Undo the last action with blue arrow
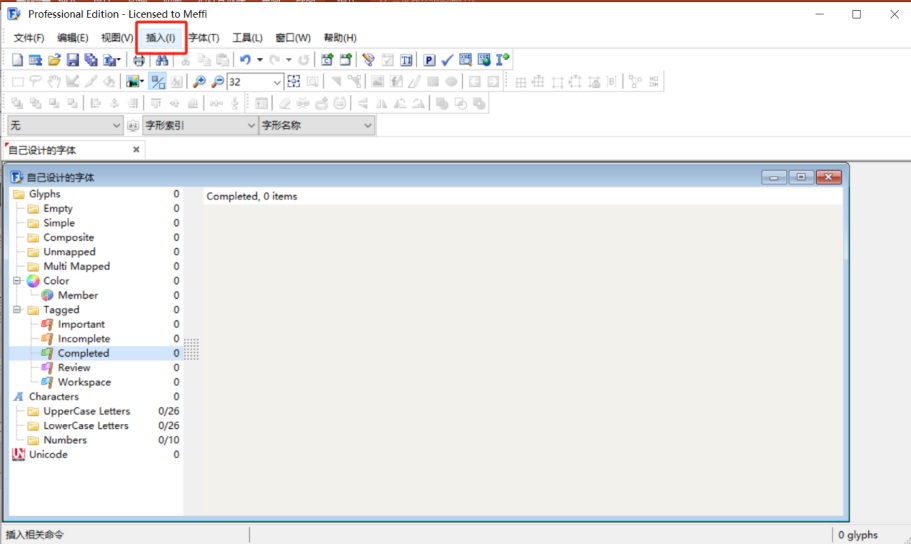The width and height of the screenshot is (911, 544). [x=245, y=59]
